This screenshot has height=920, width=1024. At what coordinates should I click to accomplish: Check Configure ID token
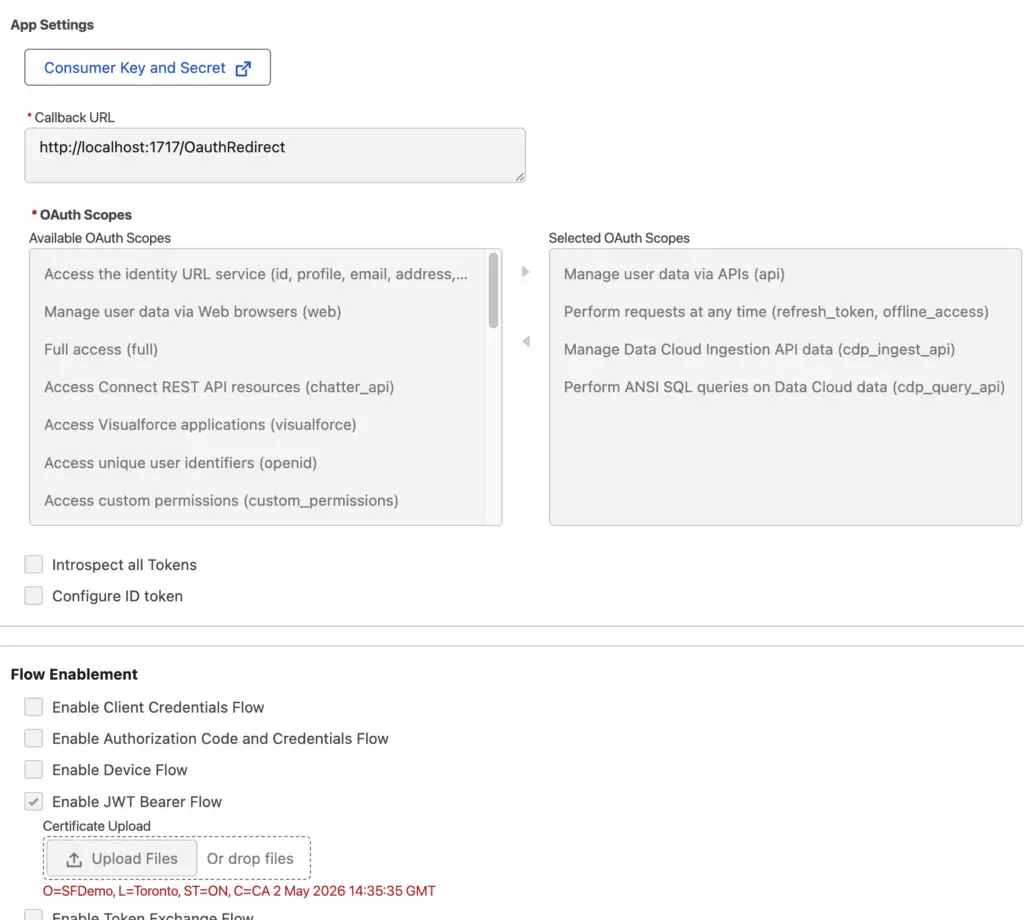[x=33, y=595]
